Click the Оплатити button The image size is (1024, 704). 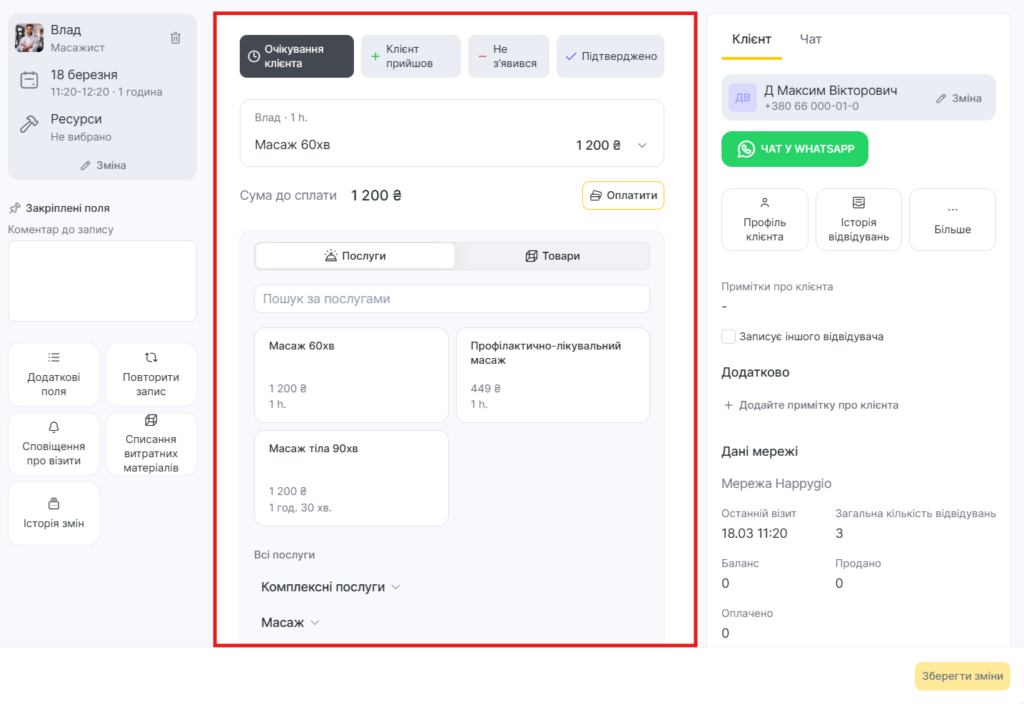click(622, 196)
